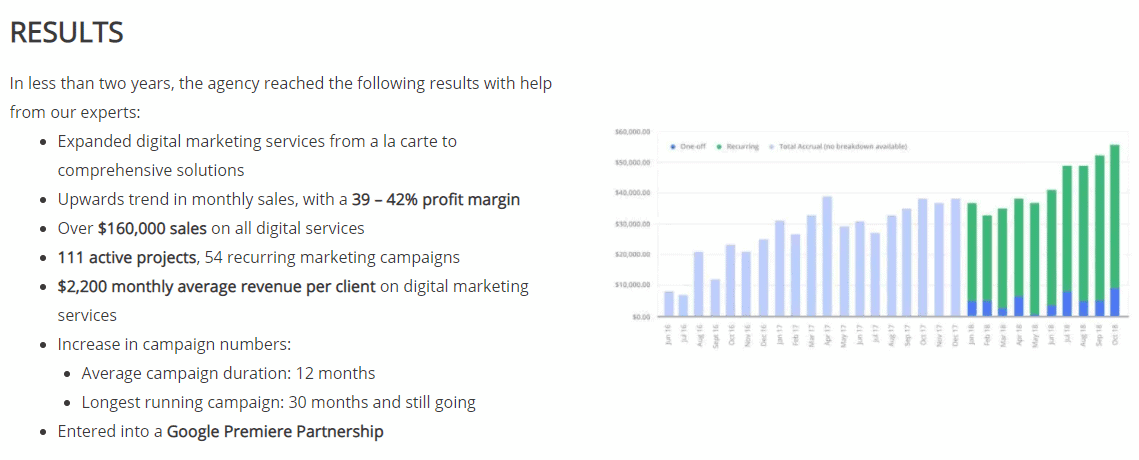The width and height of the screenshot is (1139, 460).
Task: Click the '39 – 42% profit margin' text
Action: click(x=436, y=199)
